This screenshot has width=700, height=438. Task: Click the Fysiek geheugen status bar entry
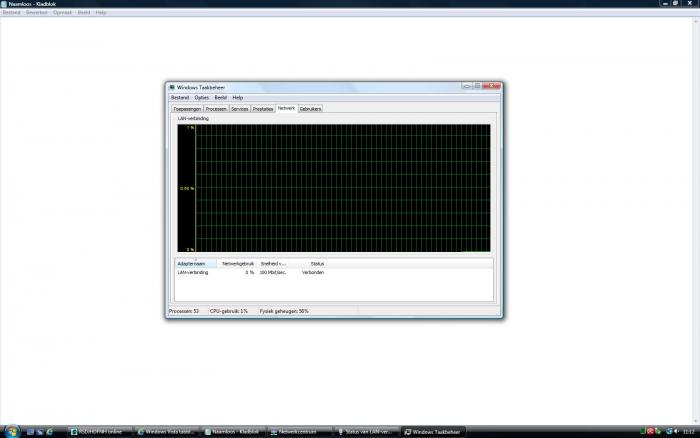[x=284, y=311]
